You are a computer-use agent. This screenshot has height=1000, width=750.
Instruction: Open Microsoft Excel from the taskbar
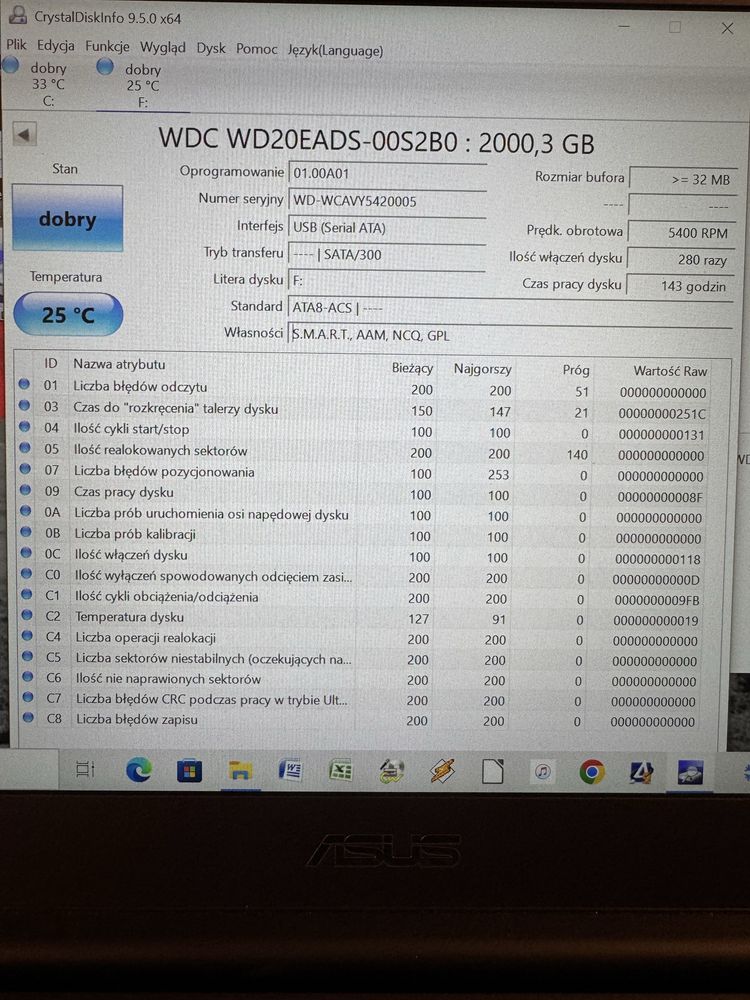coord(341,772)
